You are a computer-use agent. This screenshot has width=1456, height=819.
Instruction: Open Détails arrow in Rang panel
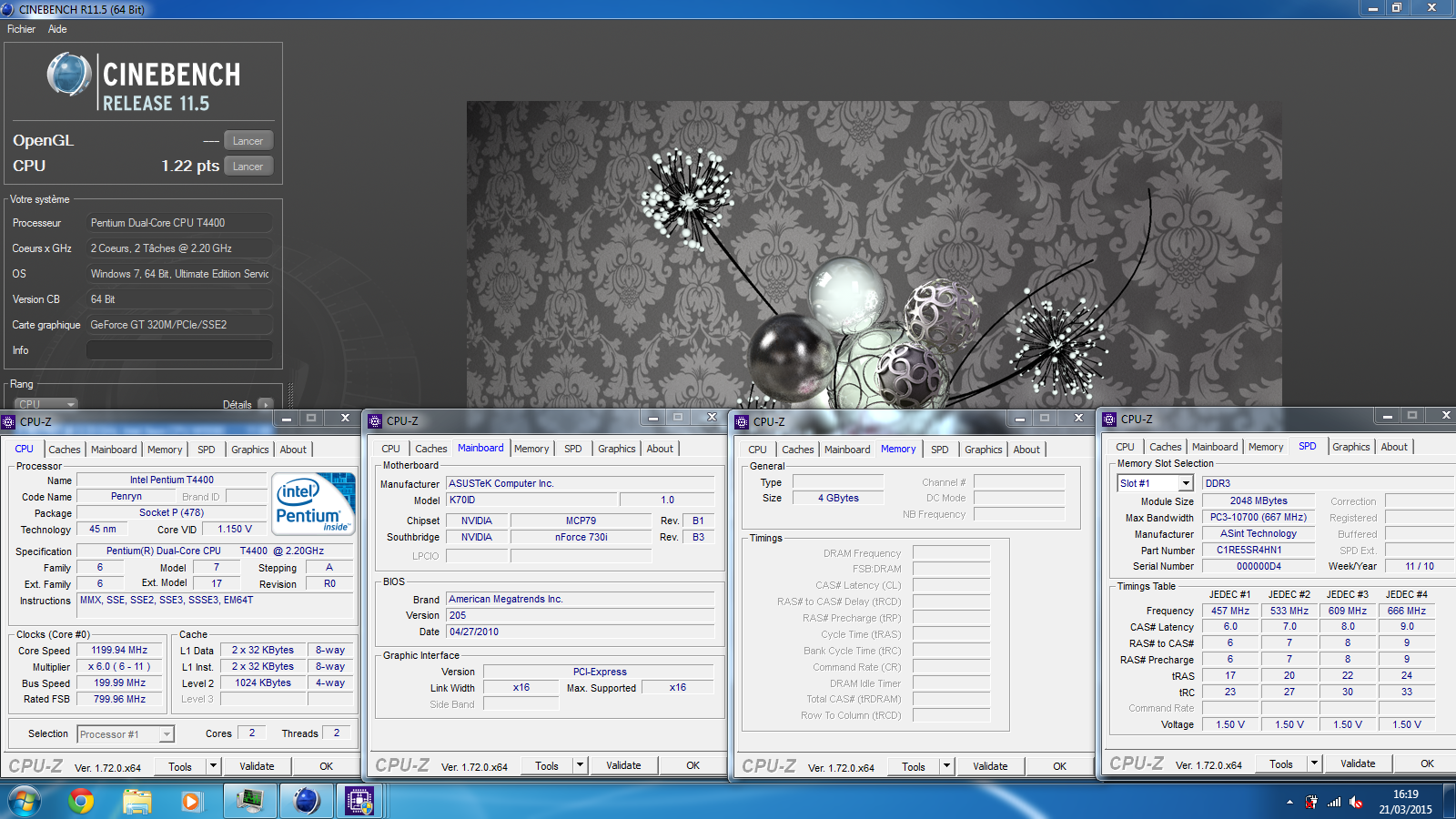pos(266,404)
